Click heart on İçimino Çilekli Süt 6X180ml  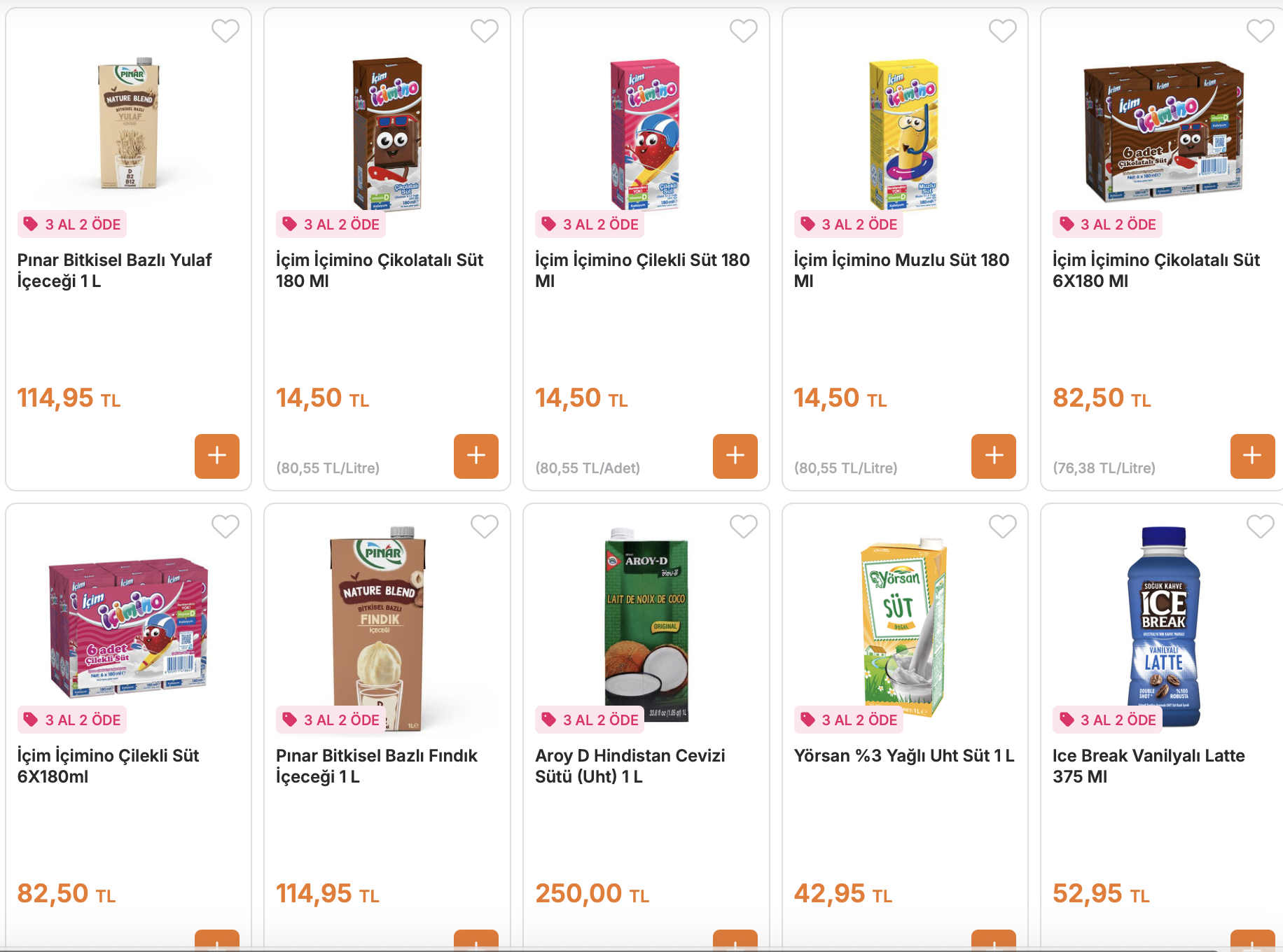pos(226,526)
